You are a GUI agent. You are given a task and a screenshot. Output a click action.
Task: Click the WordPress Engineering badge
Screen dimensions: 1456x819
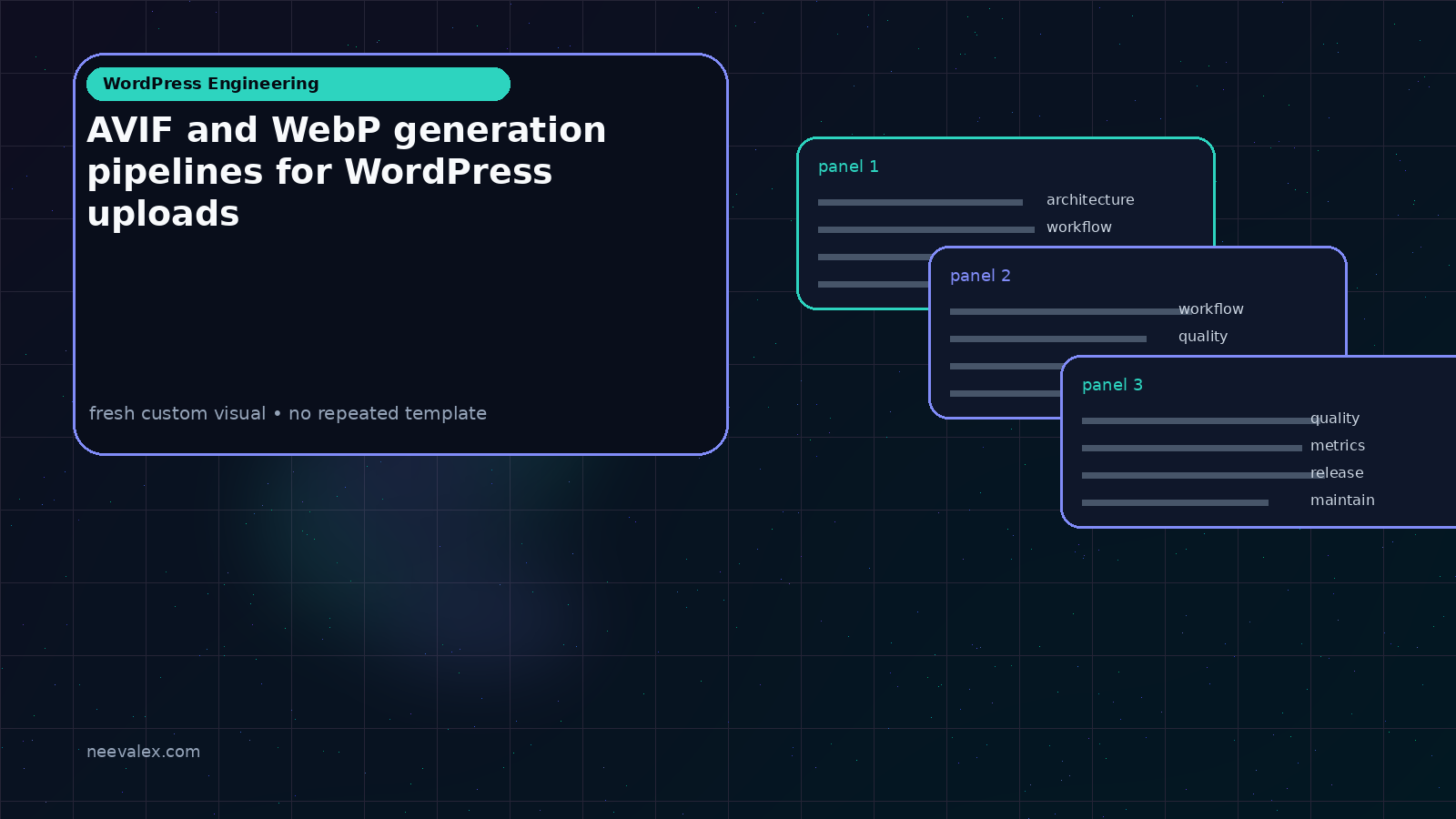point(298,84)
